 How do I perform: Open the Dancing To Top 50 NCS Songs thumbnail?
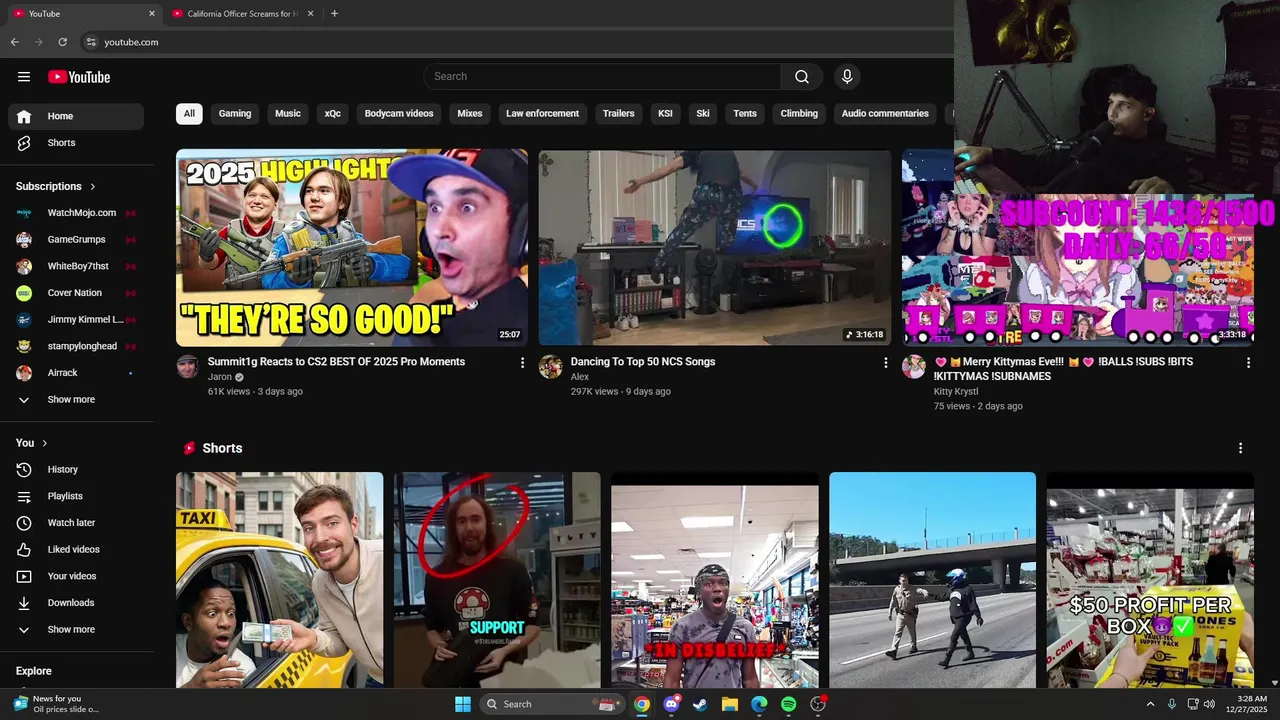(x=715, y=248)
